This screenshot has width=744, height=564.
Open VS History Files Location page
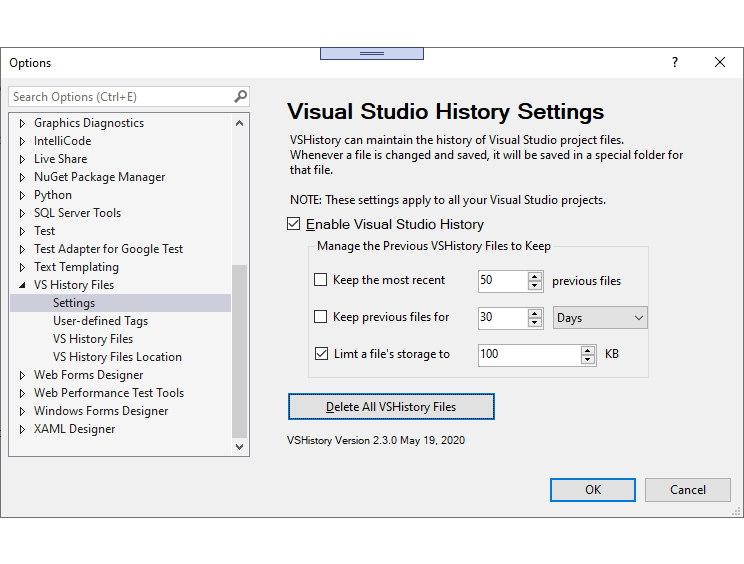[x=117, y=357]
